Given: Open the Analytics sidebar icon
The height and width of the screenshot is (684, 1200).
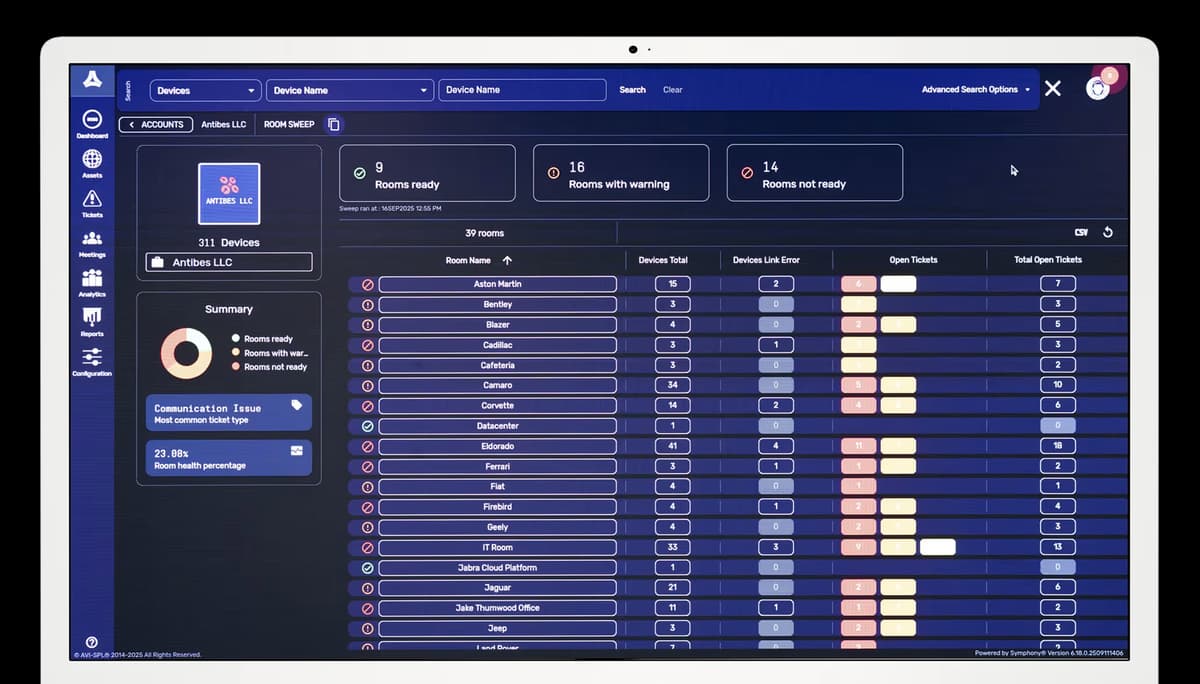Looking at the screenshot, I should click(92, 278).
